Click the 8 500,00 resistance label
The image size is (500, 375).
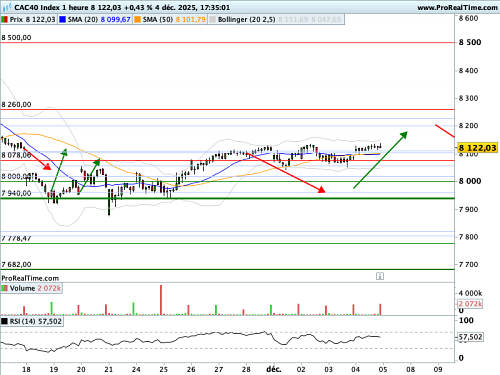[x=16, y=38]
